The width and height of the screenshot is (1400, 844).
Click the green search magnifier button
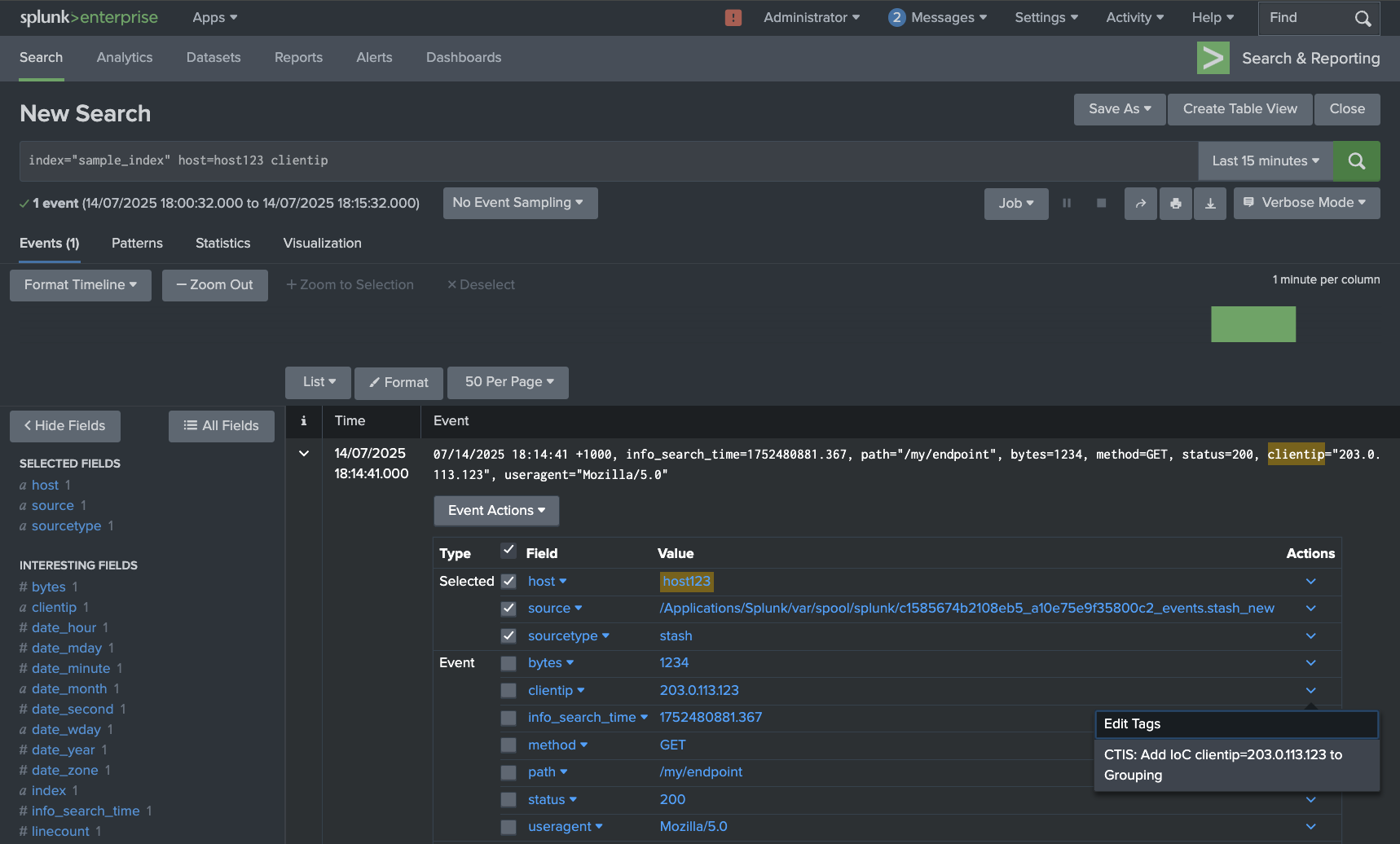1356,161
